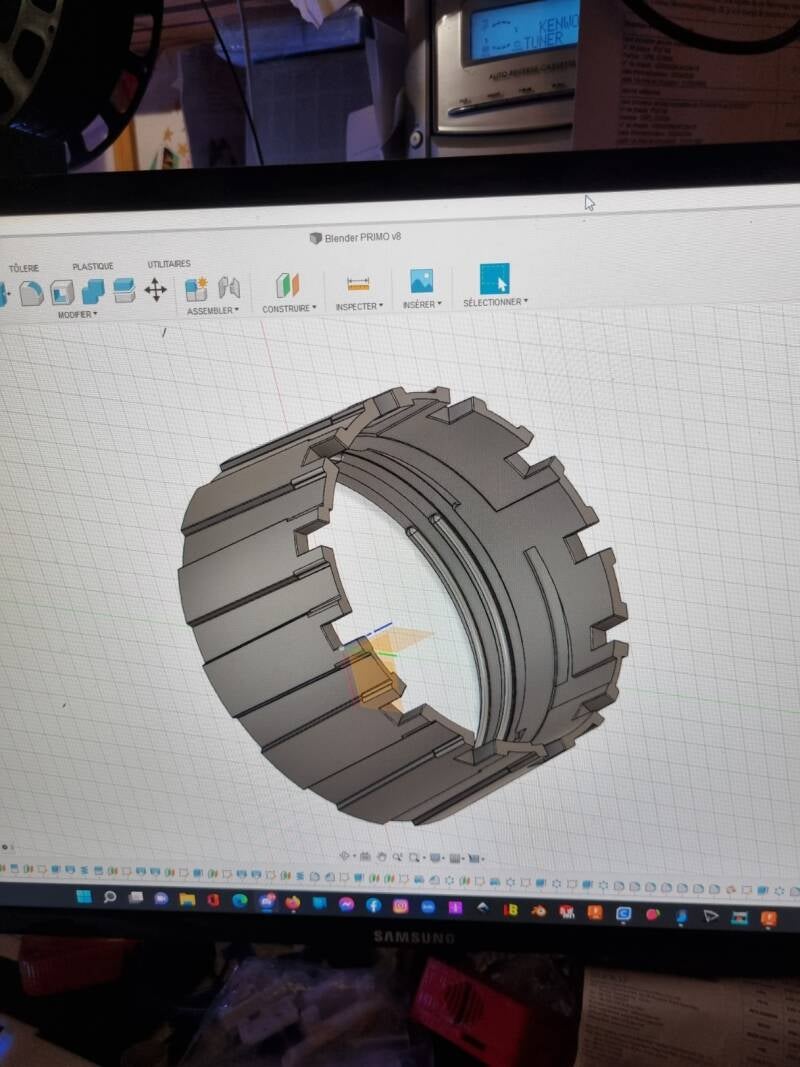Image resolution: width=800 pixels, height=1067 pixels.
Task: Open the INSÉRER dropdown menu
Action: tap(422, 304)
